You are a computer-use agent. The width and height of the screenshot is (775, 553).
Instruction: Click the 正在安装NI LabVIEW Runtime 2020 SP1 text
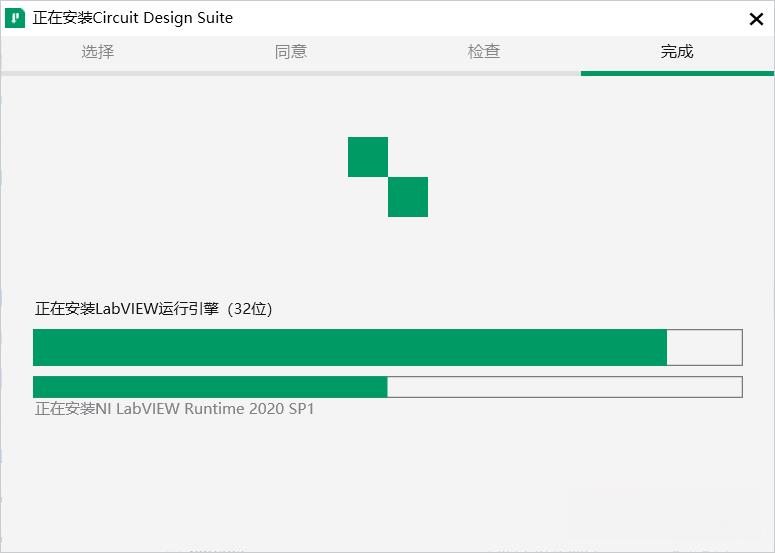coord(174,409)
